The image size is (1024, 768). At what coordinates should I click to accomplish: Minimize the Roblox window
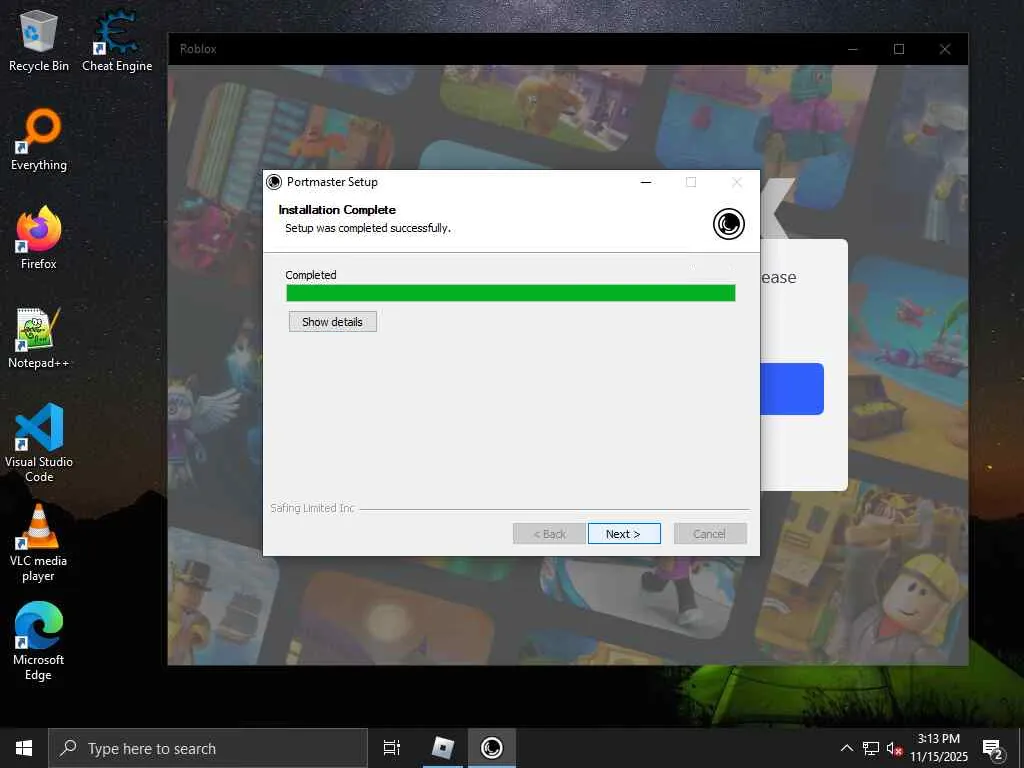pos(853,49)
